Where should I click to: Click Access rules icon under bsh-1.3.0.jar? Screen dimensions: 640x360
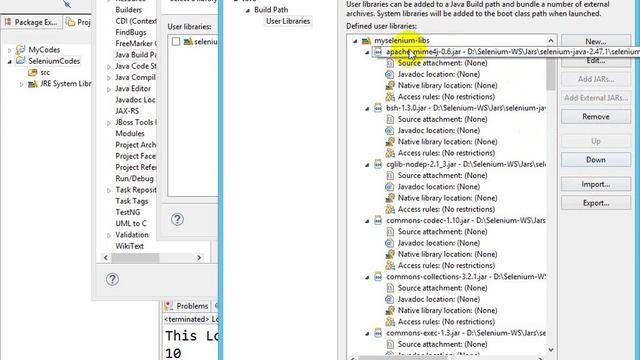click(390, 153)
